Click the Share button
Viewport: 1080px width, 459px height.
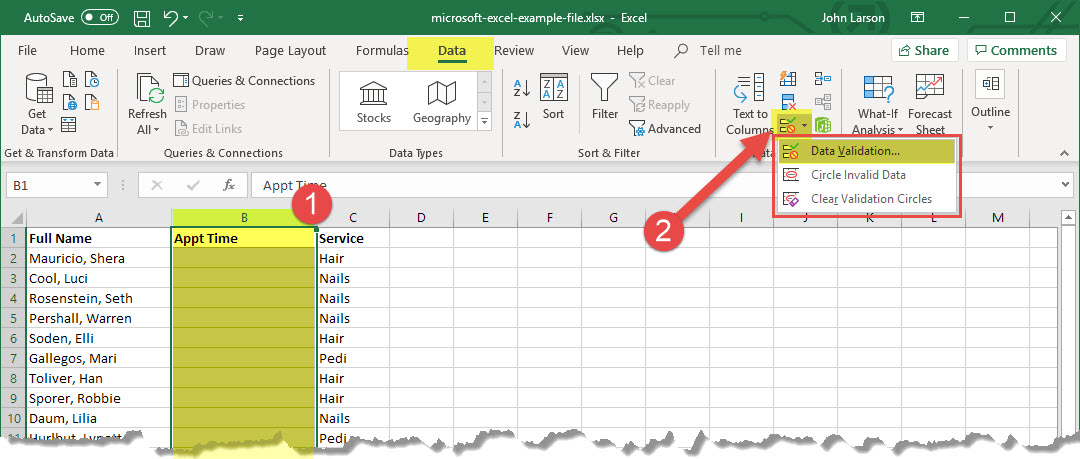coord(924,50)
